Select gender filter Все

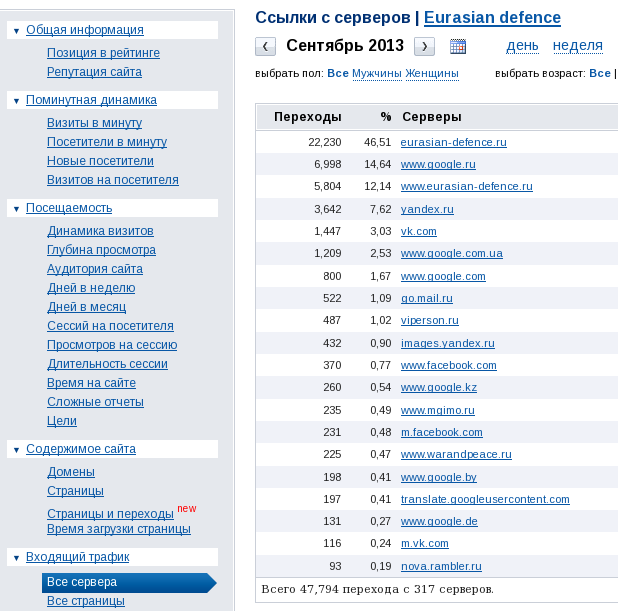coord(338,74)
